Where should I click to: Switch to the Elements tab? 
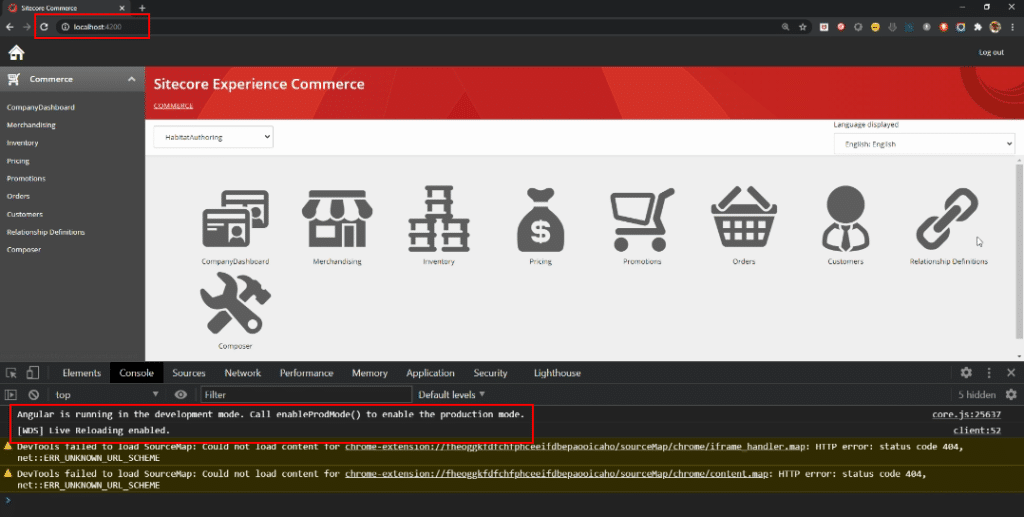[82, 373]
